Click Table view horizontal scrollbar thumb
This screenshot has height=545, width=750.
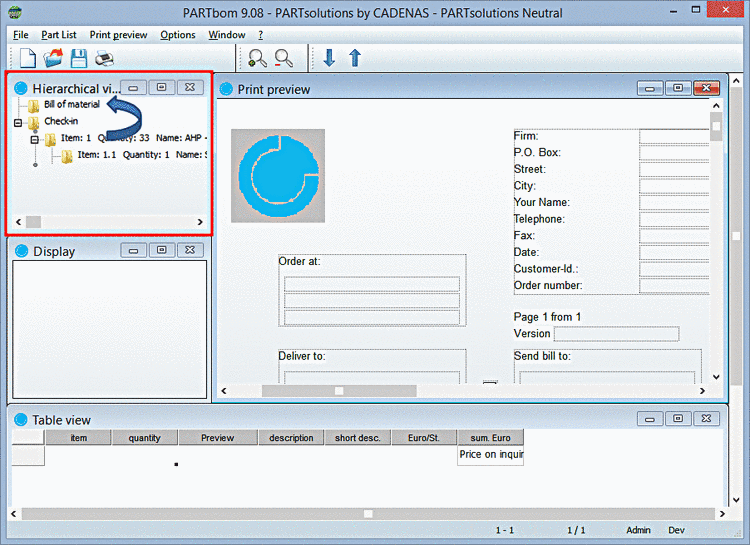[x=368, y=514]
